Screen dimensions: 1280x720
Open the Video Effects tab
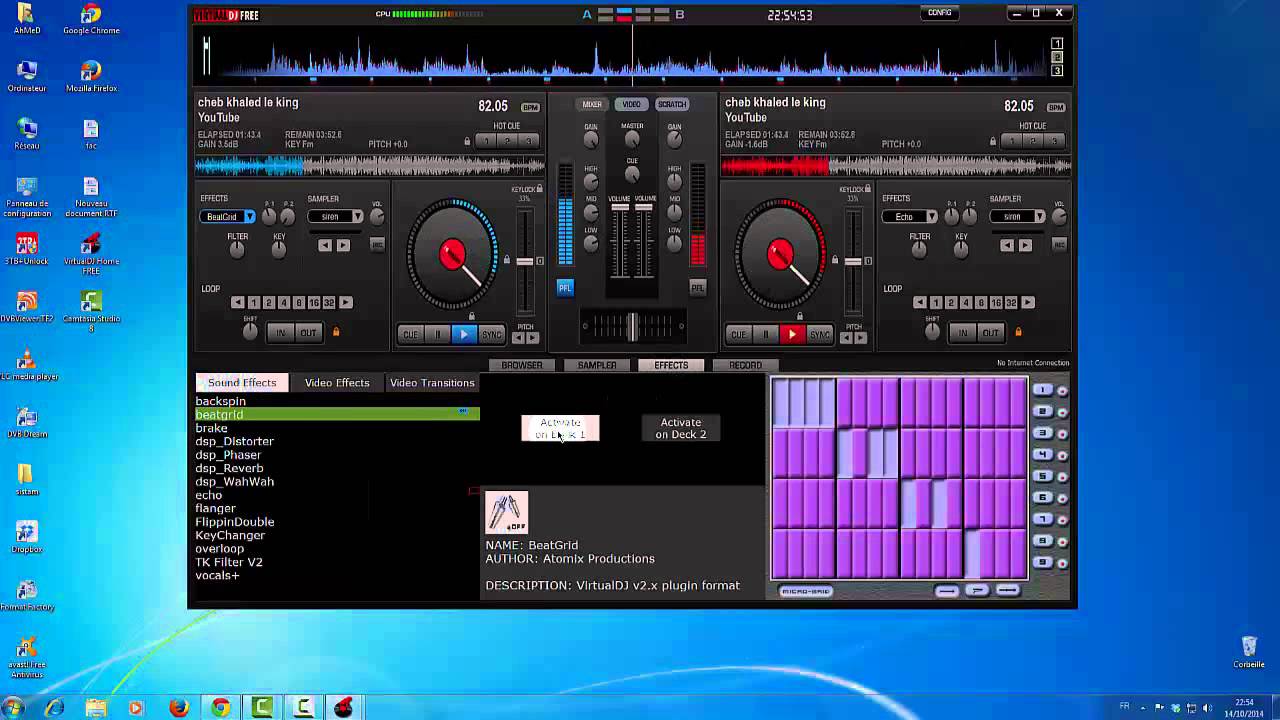(x=337, y=383)
